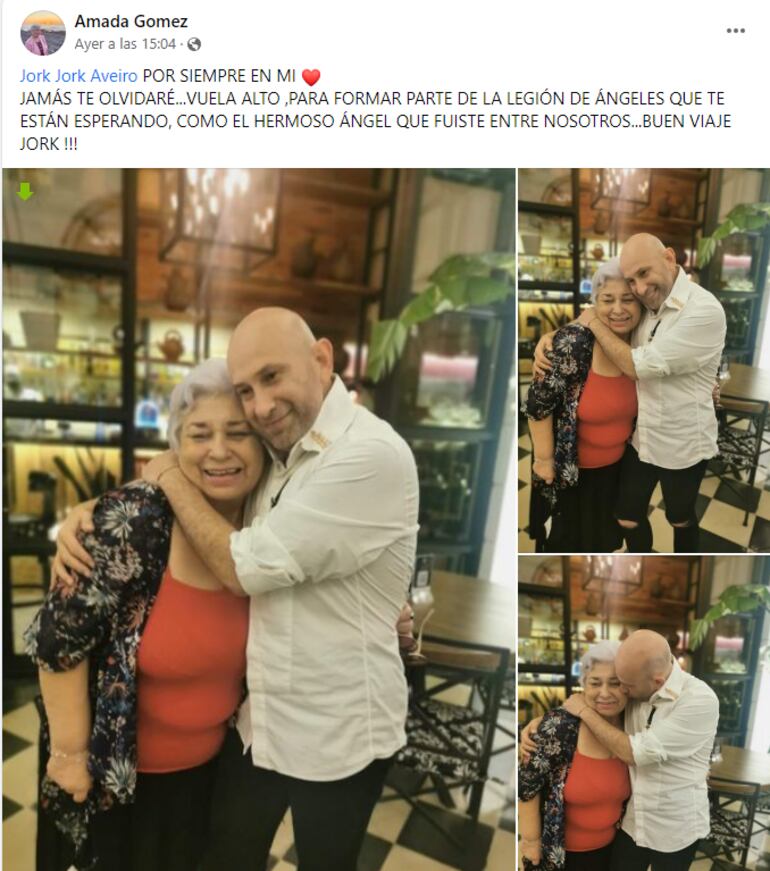Open the tagged Jork Jork Aveiro profile
Screen dimensions: 770x871
[x=79, y=76]
